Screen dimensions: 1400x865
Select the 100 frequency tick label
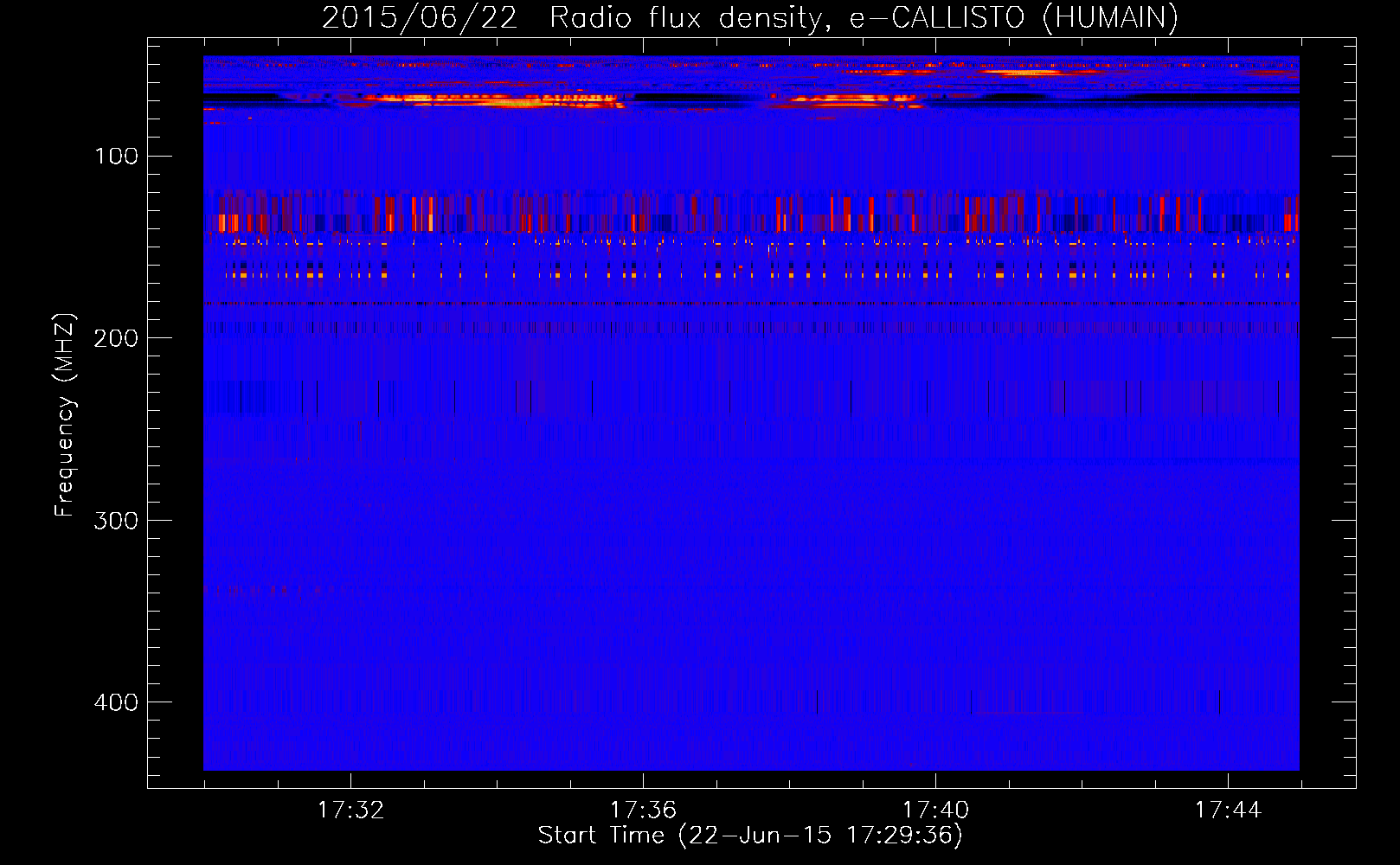(x=117, y=156)
